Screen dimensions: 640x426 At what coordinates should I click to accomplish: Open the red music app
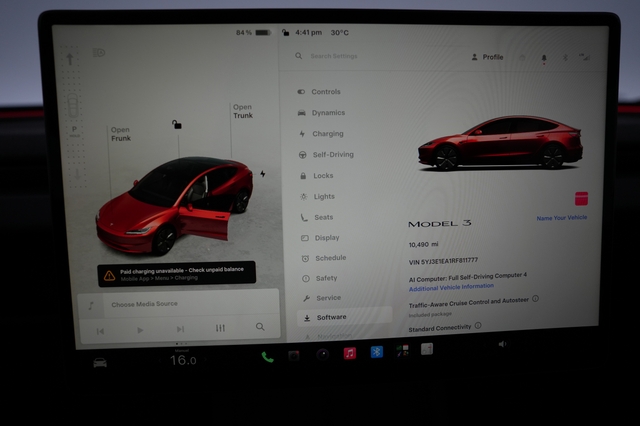pyautogui.click(x=349, y=353)
